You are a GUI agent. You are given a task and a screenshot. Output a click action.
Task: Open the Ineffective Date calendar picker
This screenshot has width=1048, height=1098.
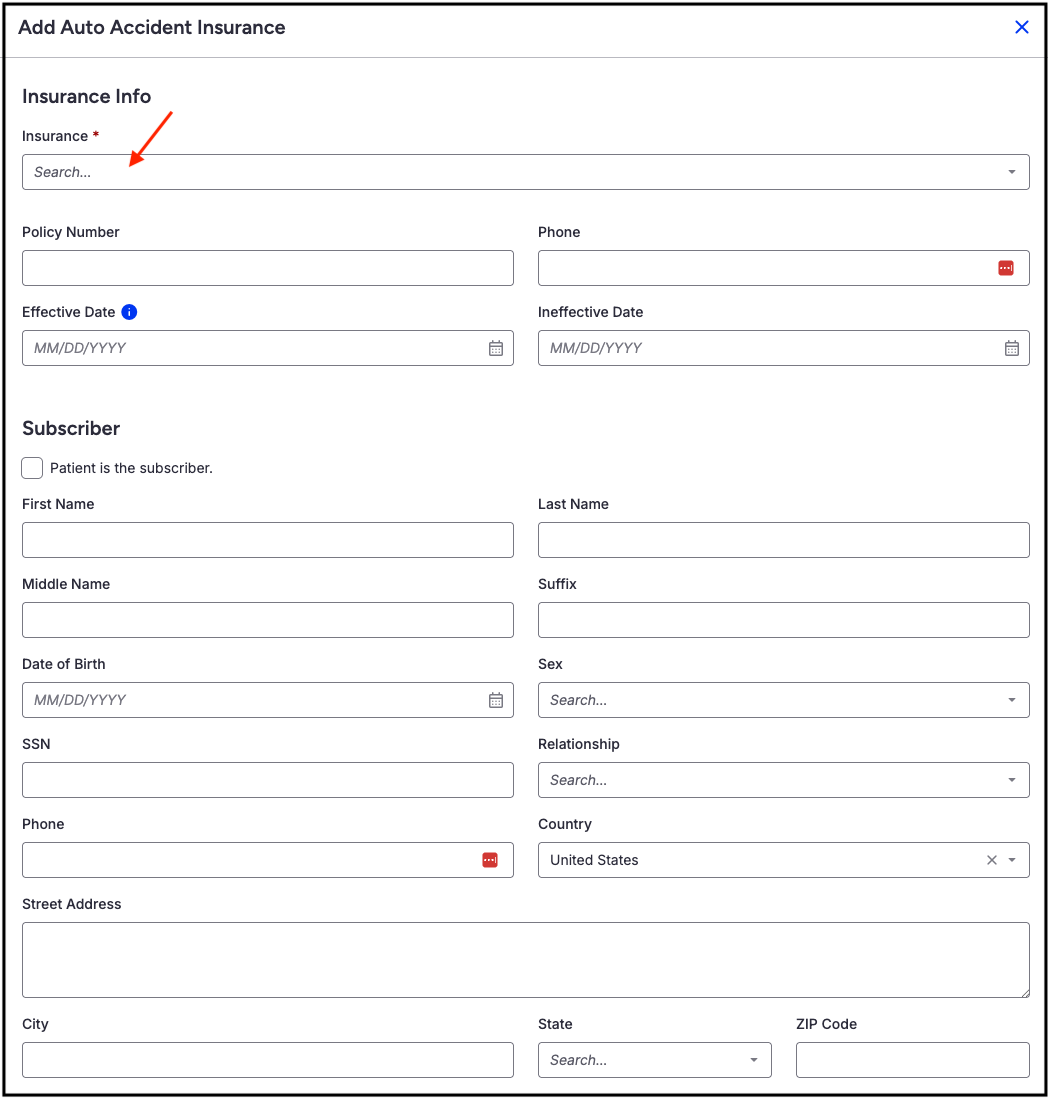(1012, 348)
